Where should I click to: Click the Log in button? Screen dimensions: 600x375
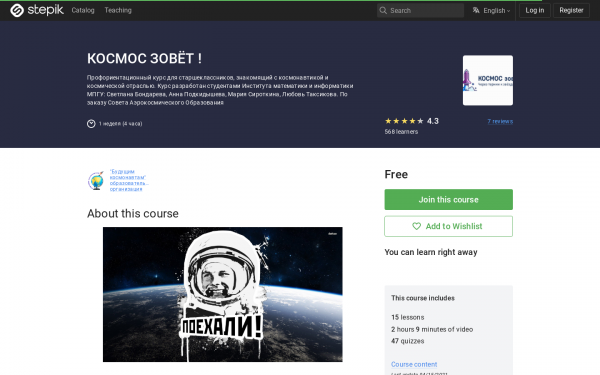pos(535,10)
